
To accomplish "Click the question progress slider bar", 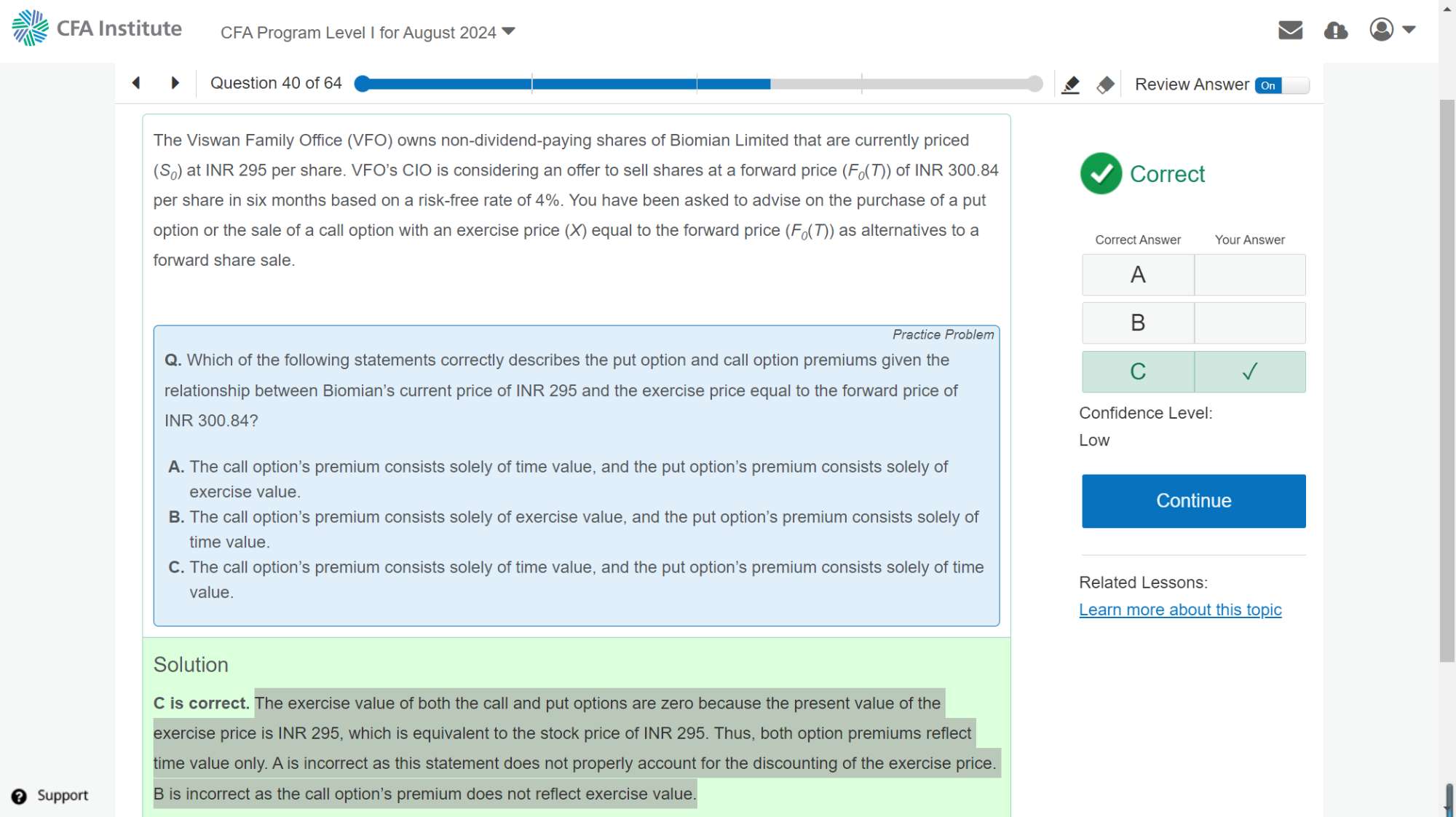I will 697,84.
